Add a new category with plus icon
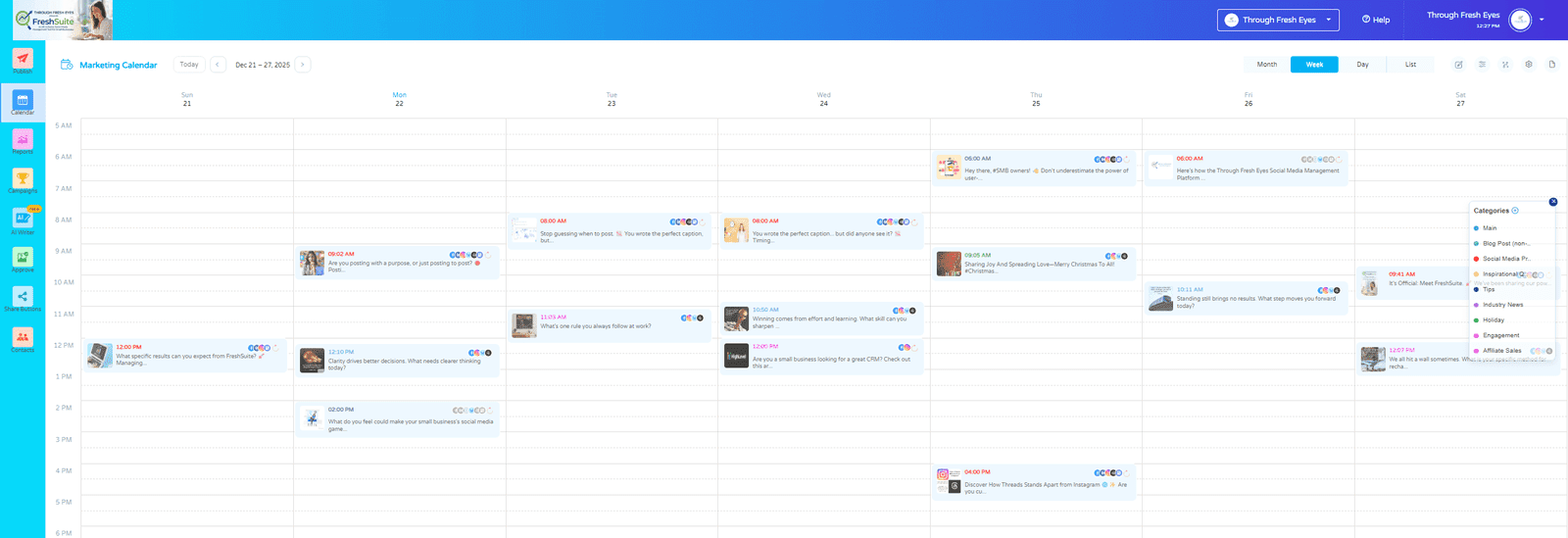 (1515, 211)
